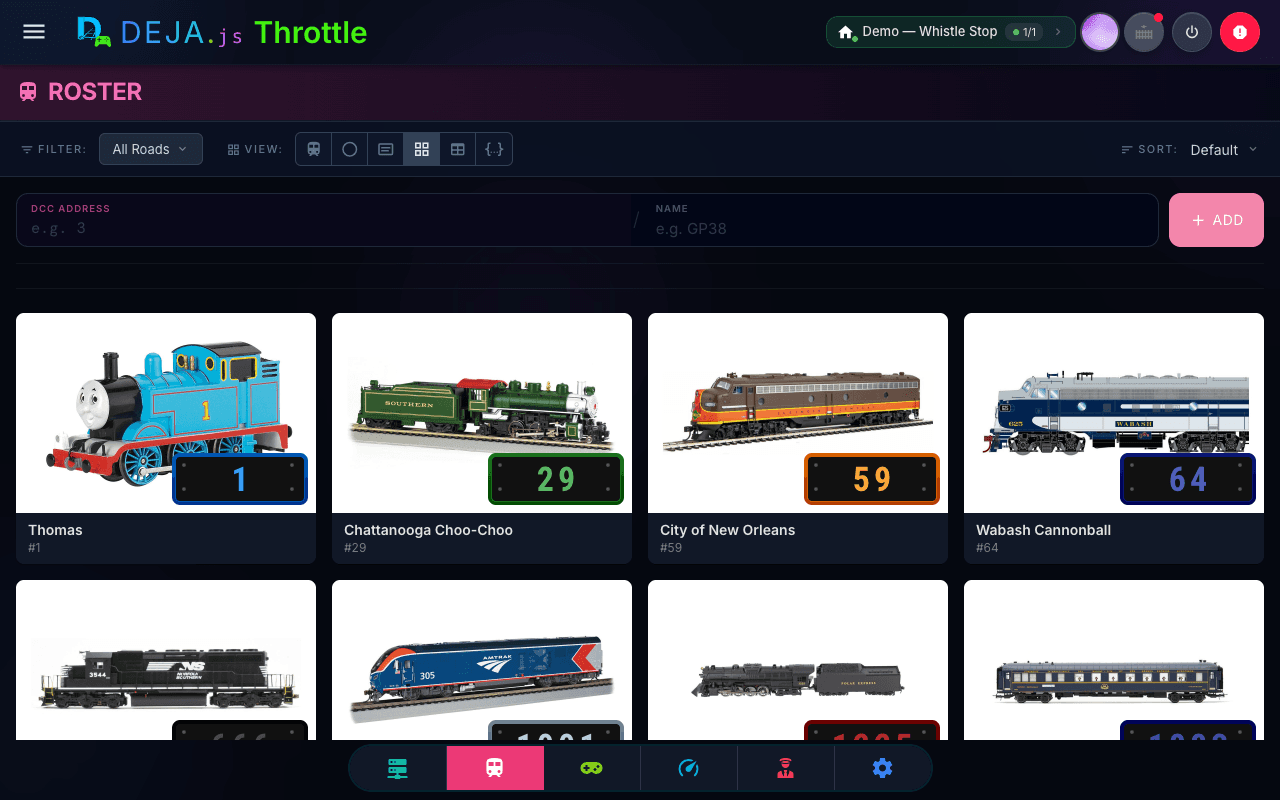Open the speedometer tab in bottom bar
The height and width of the screenshot is (800, 1280).
tap(689, 768)
